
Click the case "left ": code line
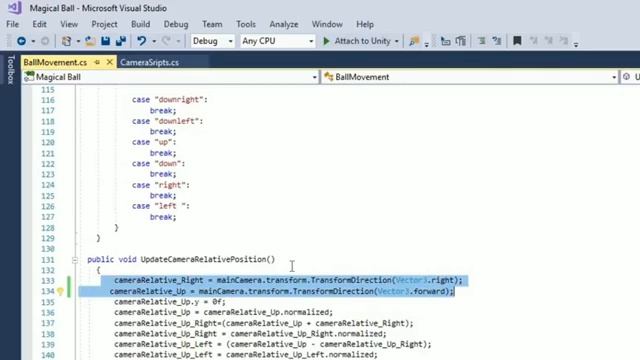[x=161, y=206]
